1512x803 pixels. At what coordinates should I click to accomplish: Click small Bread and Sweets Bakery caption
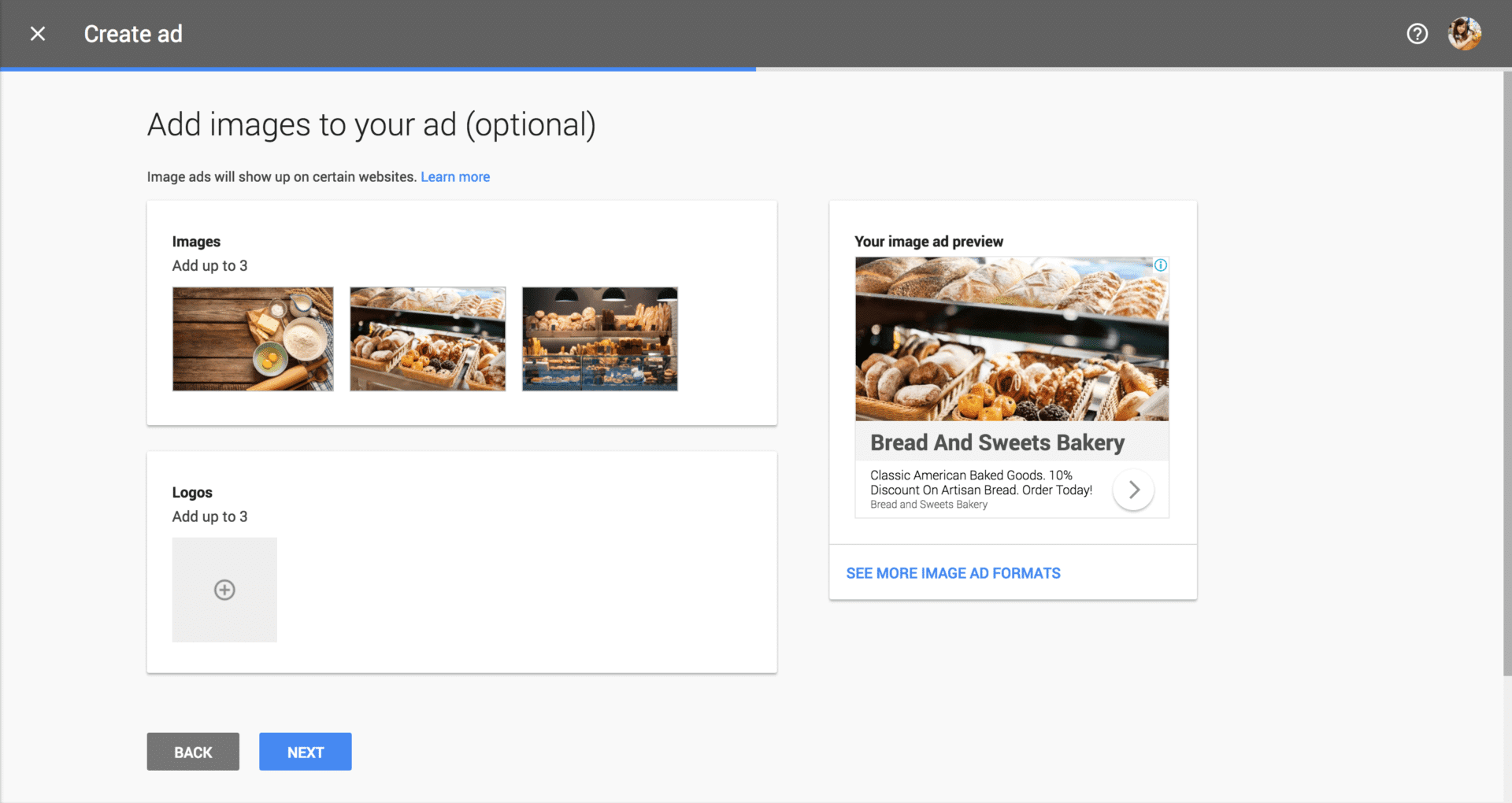click(928, 505)
